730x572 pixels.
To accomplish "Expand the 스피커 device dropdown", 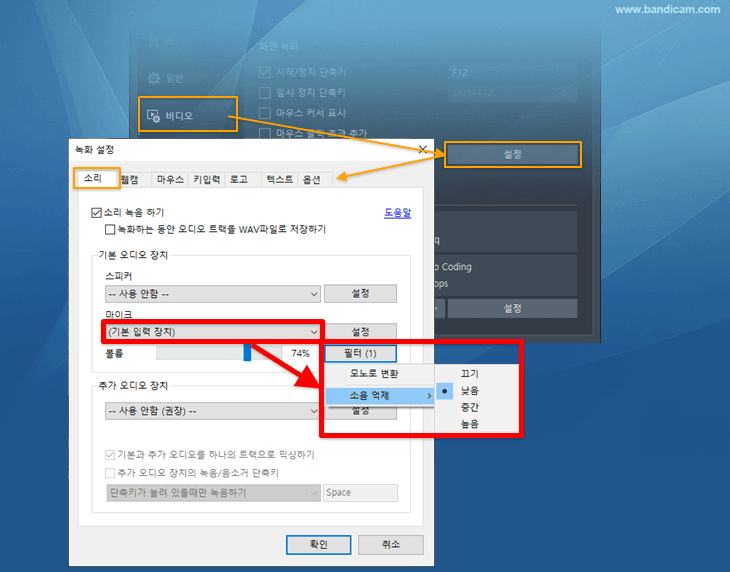I will pyautogui.click(x=212, y=294).
